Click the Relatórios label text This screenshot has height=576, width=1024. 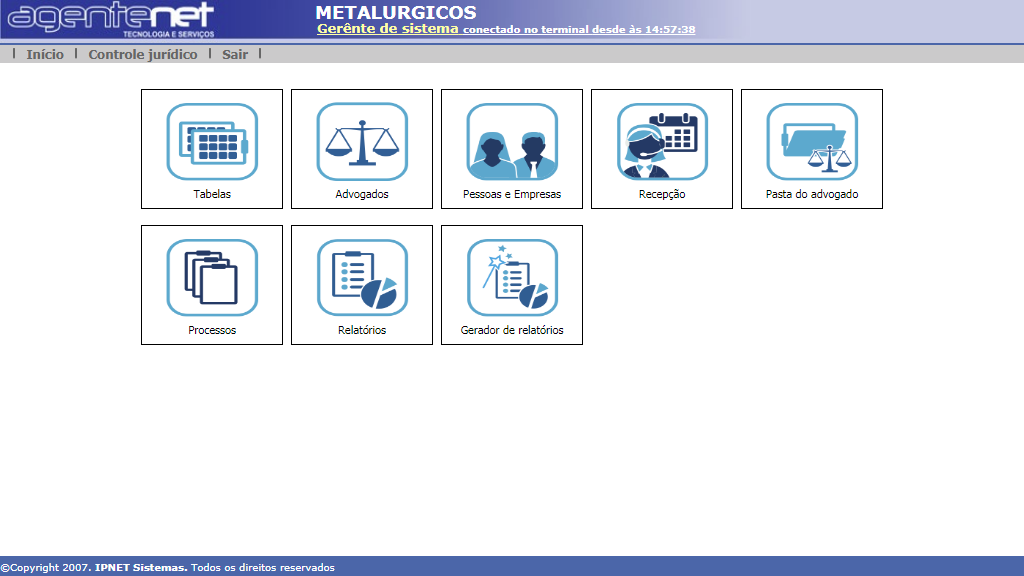[362, 330]
